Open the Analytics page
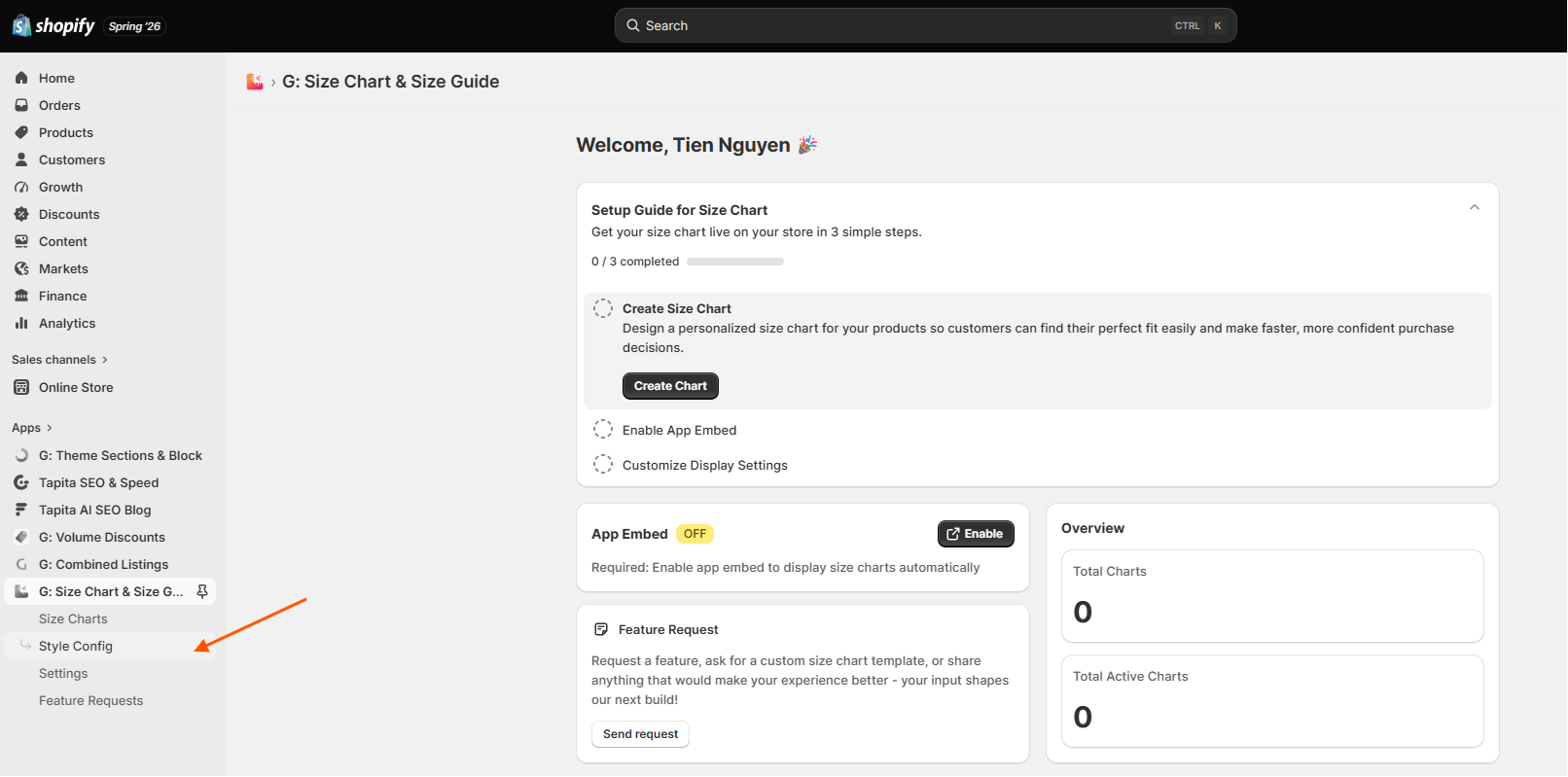 (x=110, y=323)
